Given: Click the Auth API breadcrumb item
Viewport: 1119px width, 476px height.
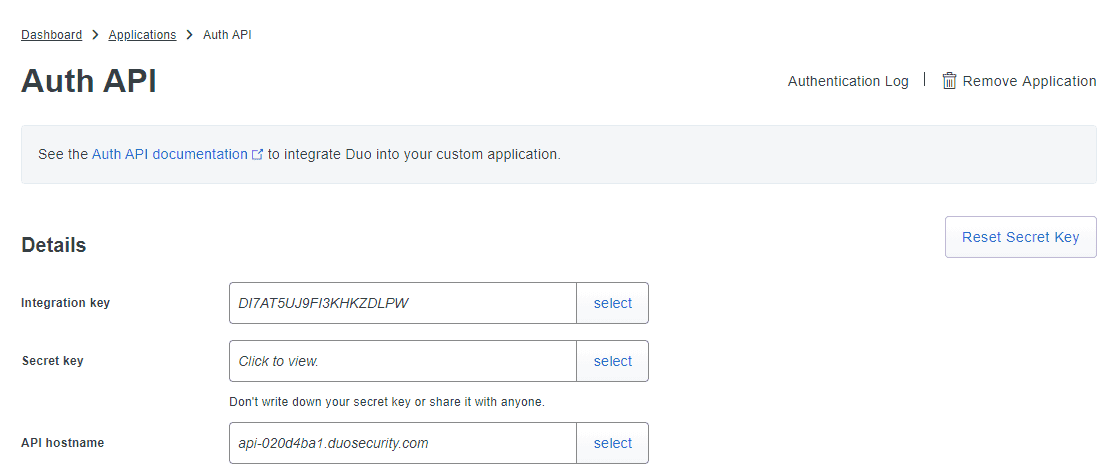Looking at the screenshot, I should (227, 35).
